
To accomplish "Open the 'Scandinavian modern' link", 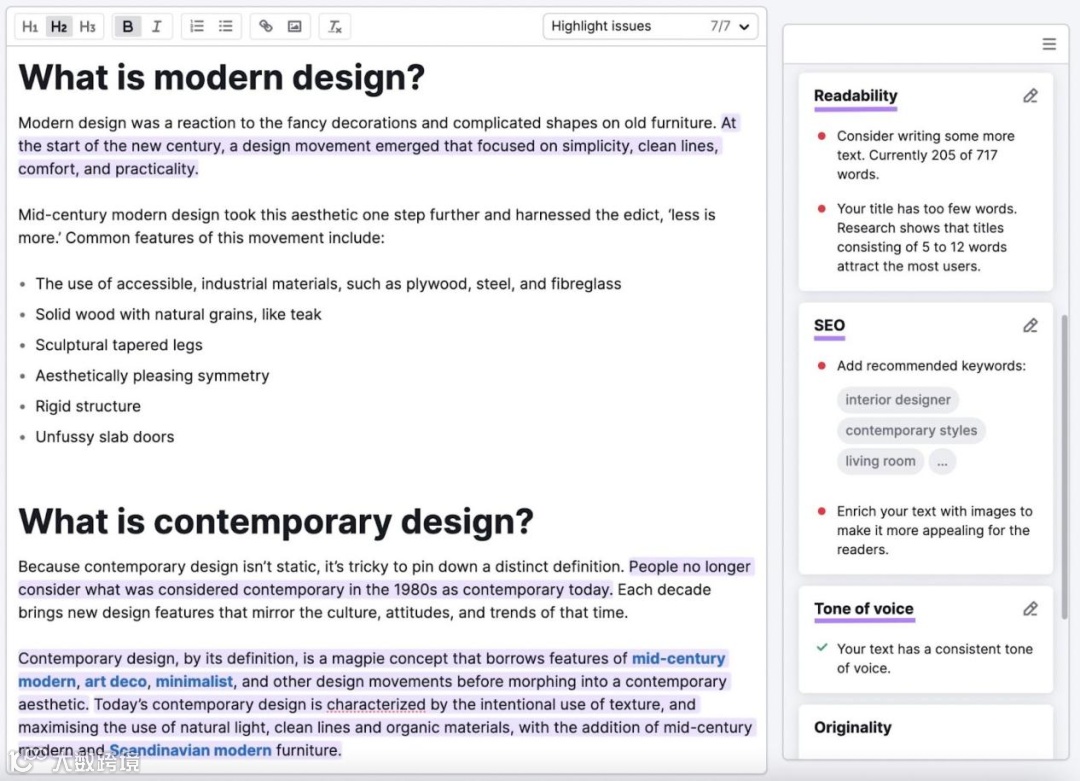I will point(190,750).
